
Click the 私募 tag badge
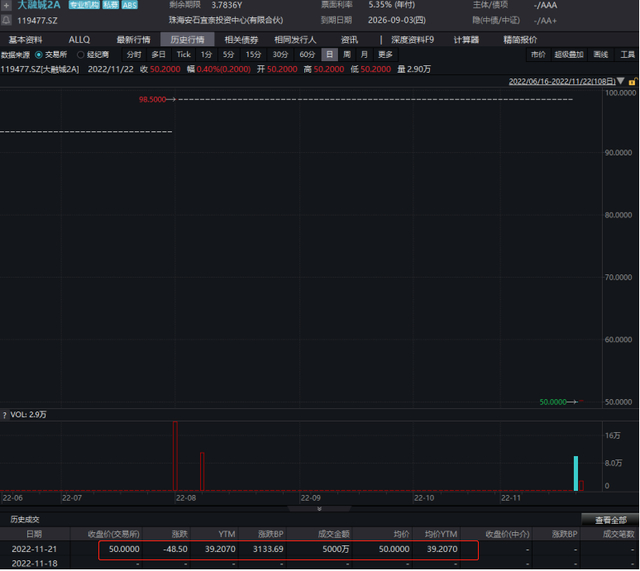coord(111,5)
